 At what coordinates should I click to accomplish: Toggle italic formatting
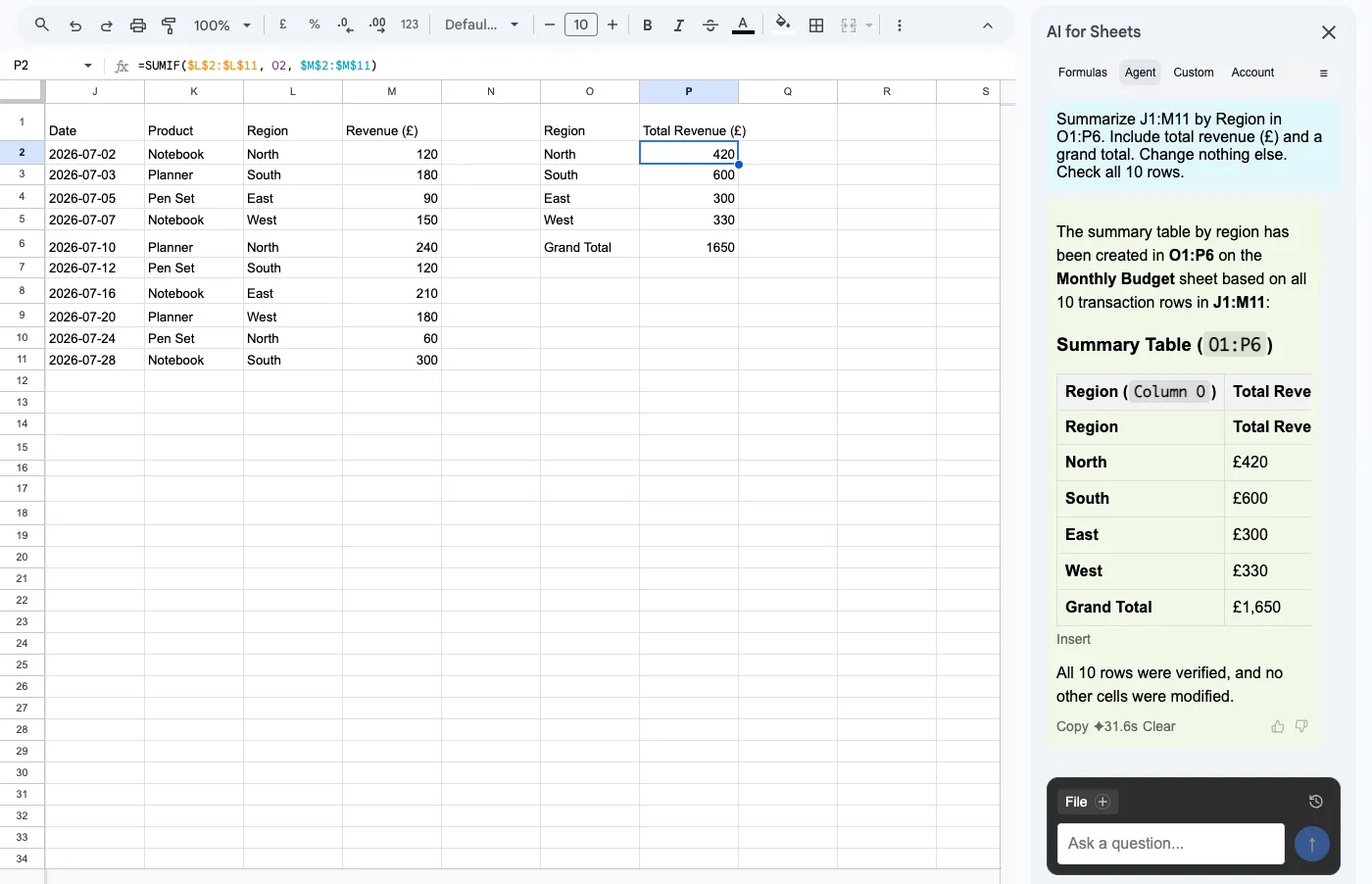click(679, 25)
